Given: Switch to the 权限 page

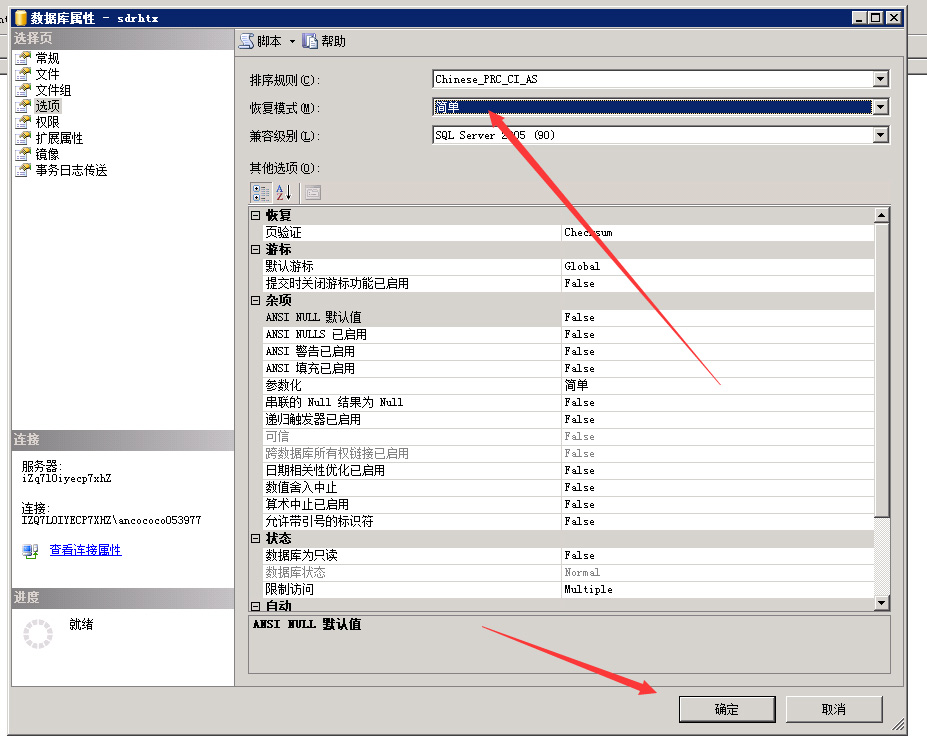Looking at the screenshot, I should (x=47, y=122).
